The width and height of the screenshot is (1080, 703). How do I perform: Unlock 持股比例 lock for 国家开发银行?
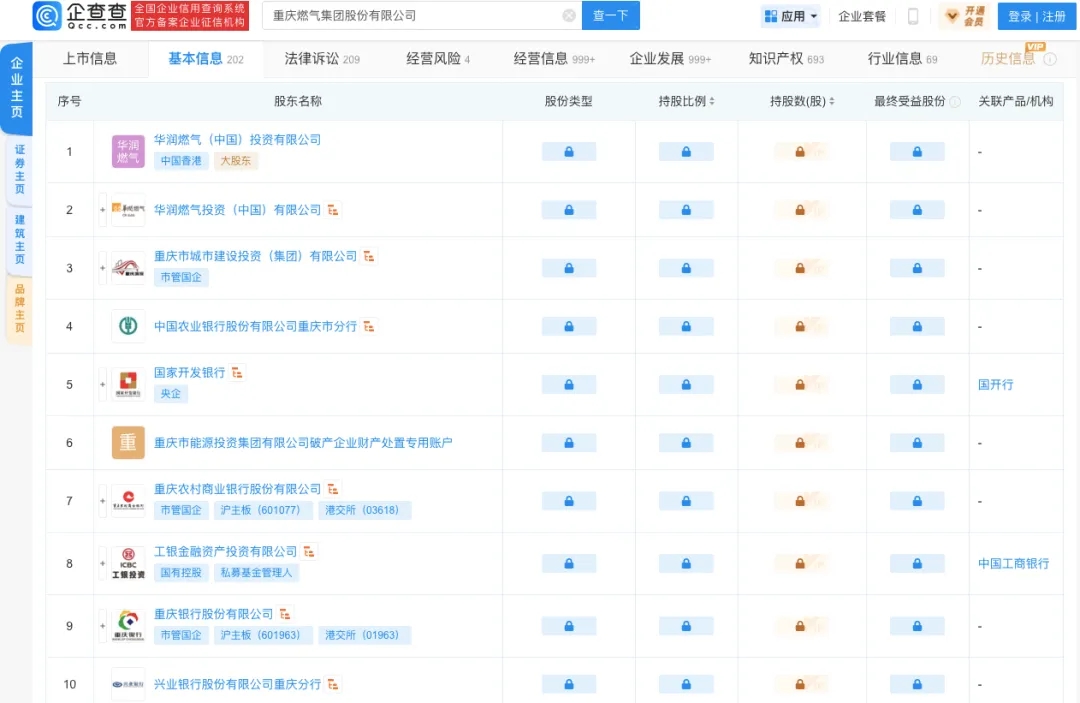click(686, 384)
